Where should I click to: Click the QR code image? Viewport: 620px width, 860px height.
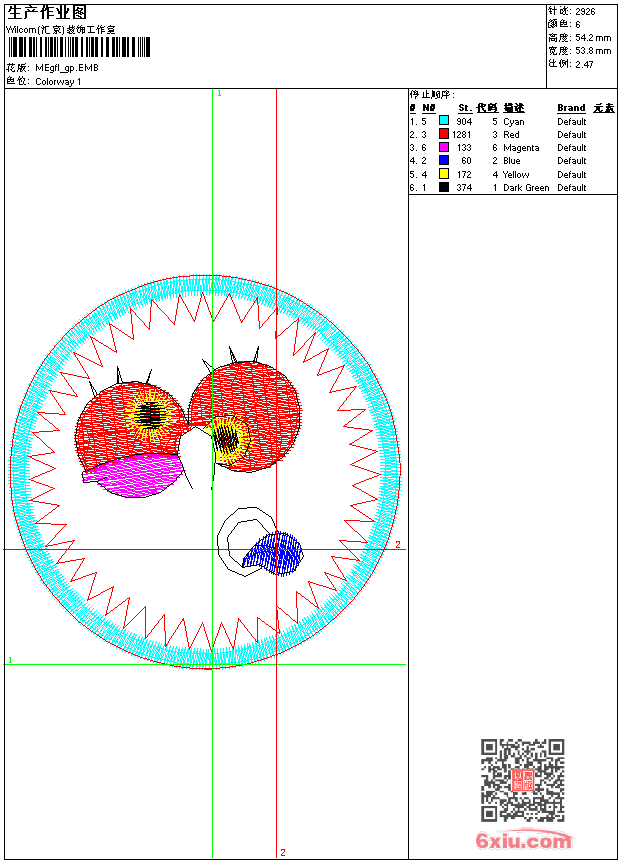pyautogui.click(x=522, y=781)
